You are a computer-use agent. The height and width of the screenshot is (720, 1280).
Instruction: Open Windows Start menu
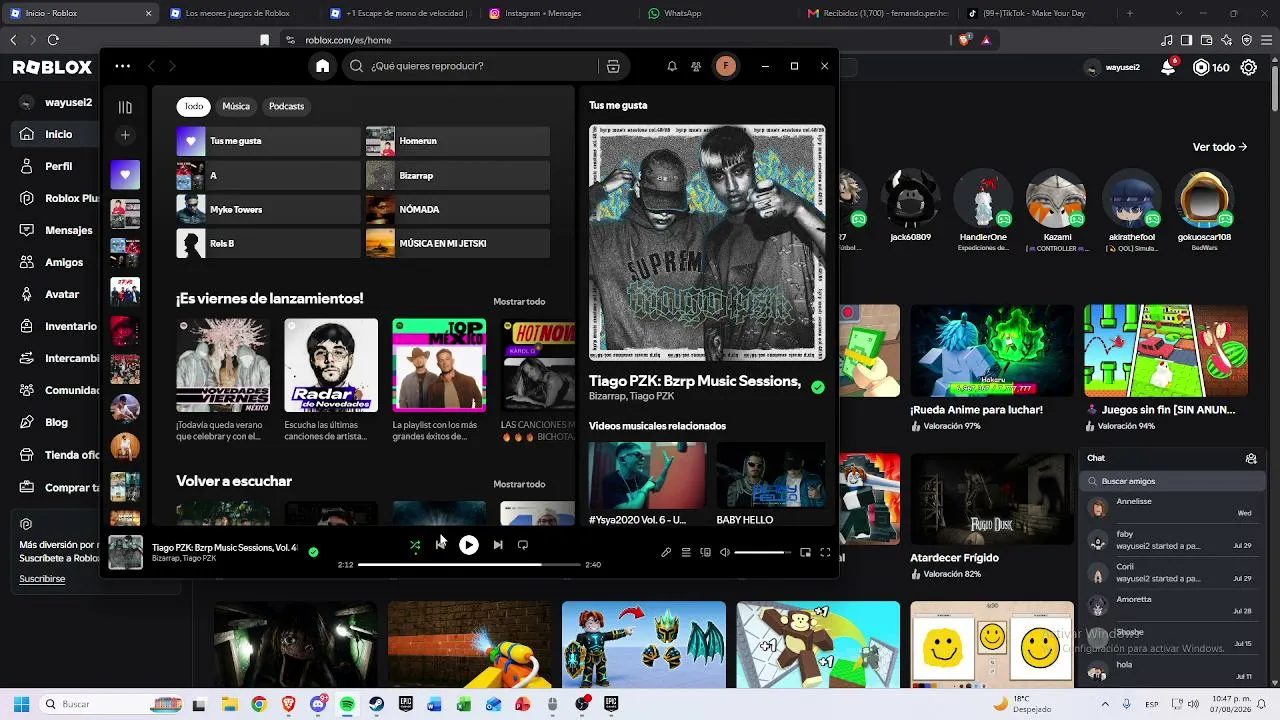point(21,704)
